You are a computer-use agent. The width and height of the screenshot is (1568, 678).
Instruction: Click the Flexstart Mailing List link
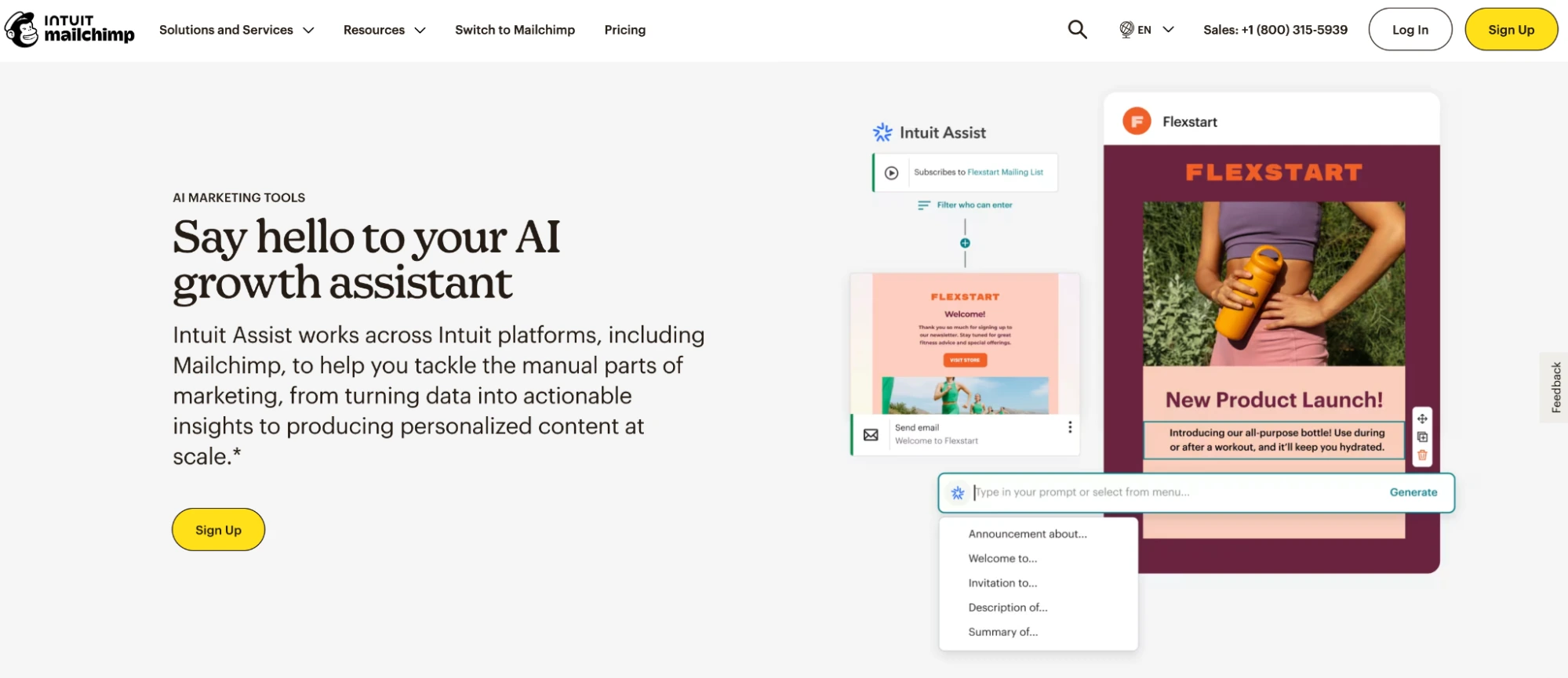coord(1005,172)
